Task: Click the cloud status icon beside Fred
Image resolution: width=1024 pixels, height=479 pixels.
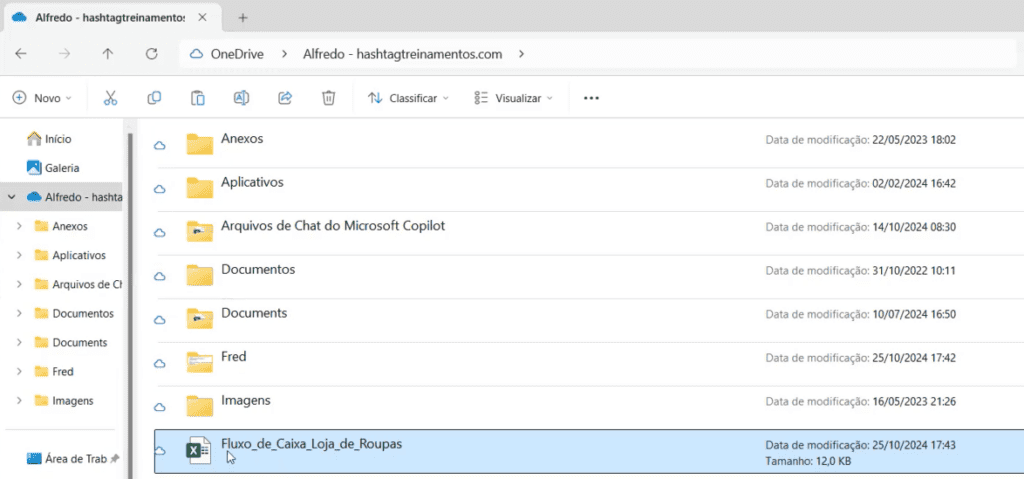Action: [159, 363]
